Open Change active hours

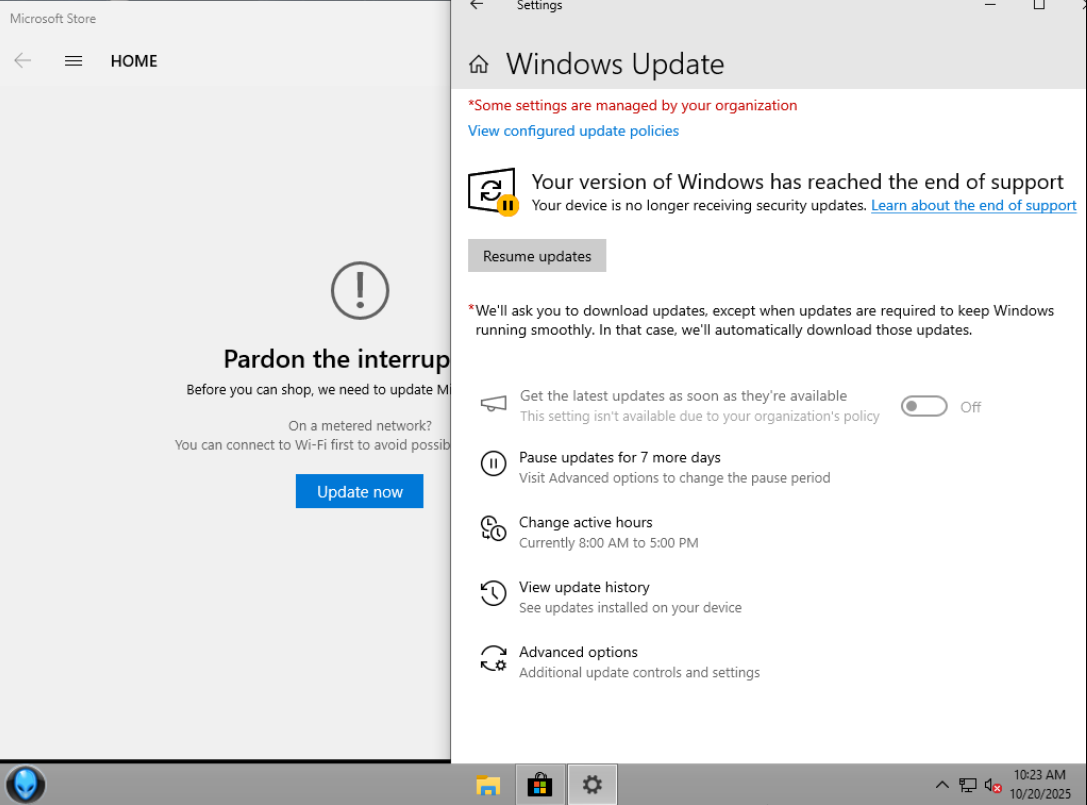[x=586, y=522]
